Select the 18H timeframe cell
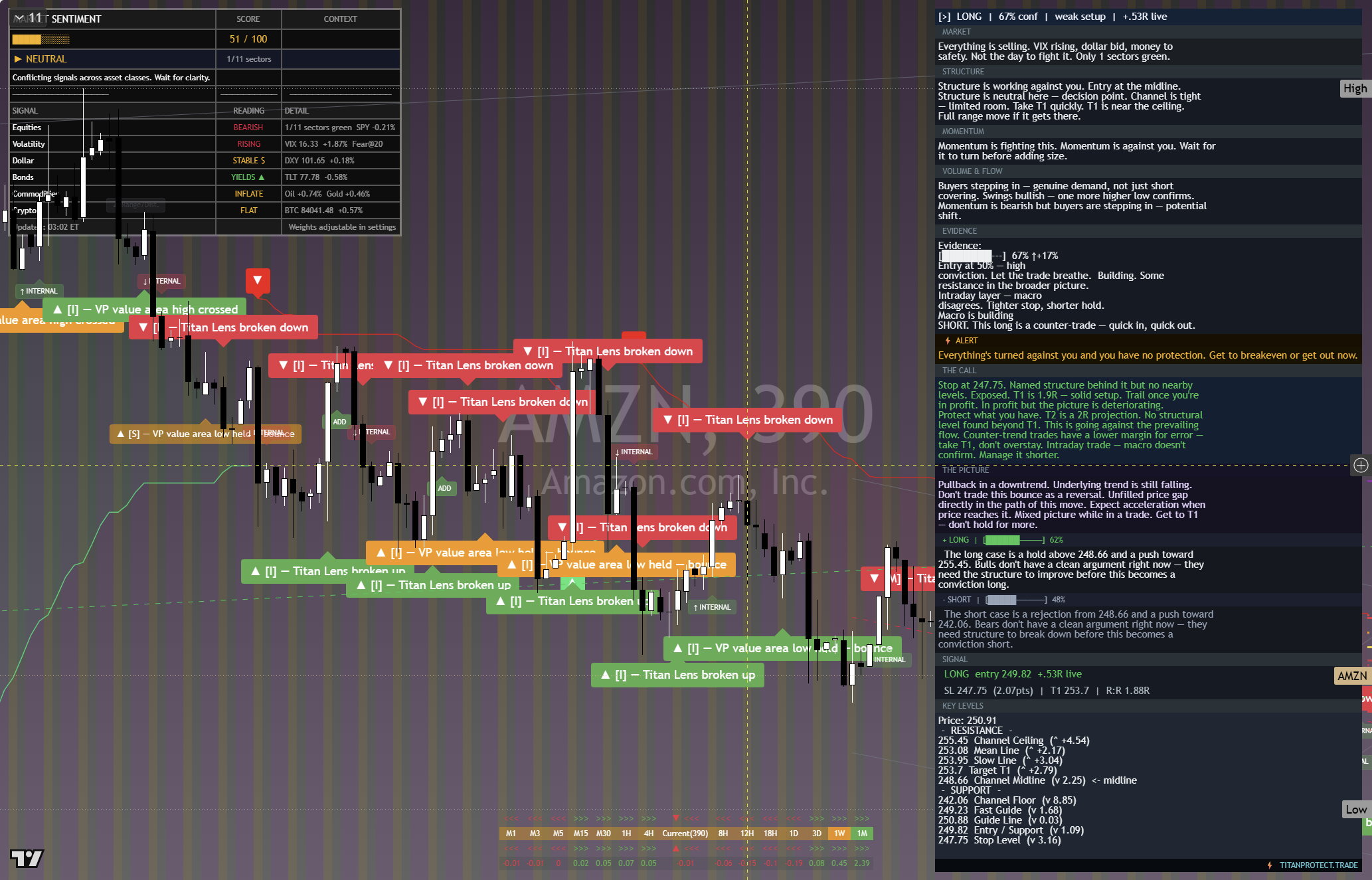The width and height of the screenshot is (1372, 880). pyautogui.click(x=770, y=834)
